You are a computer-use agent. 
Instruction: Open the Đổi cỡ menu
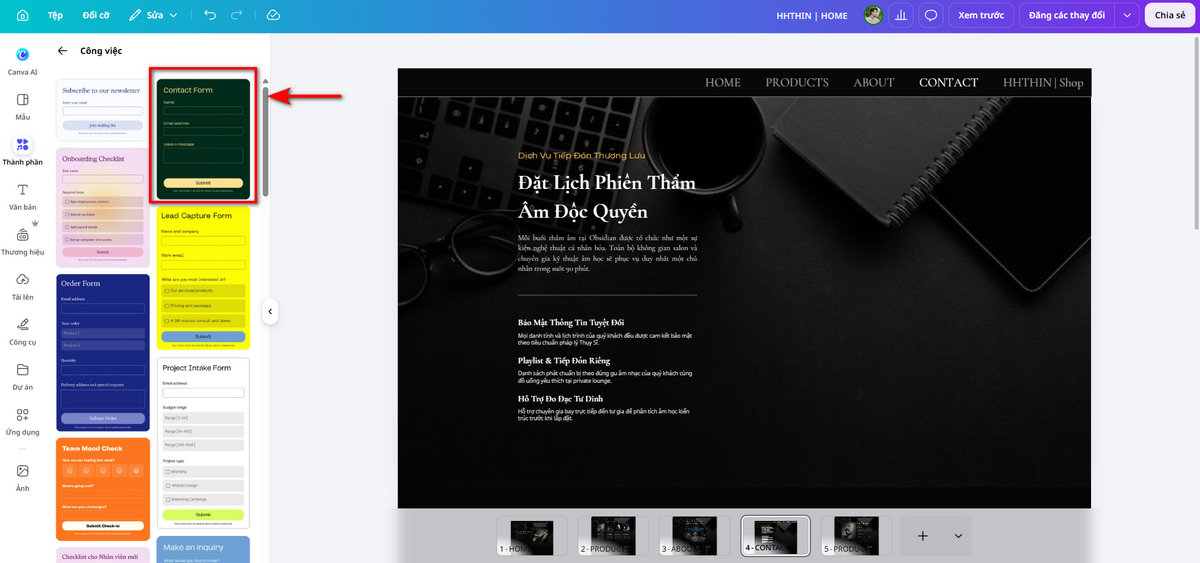(x=97, y=16)
